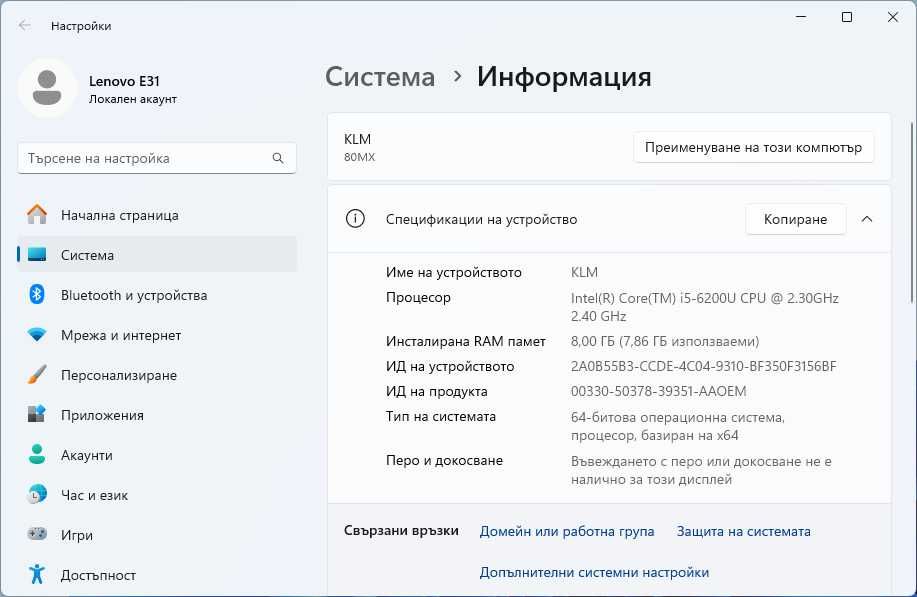917x597 pixels.
Task: Click RAM value 8,00 ГБ
Action: pyautogui.click(x=665, y=341)
